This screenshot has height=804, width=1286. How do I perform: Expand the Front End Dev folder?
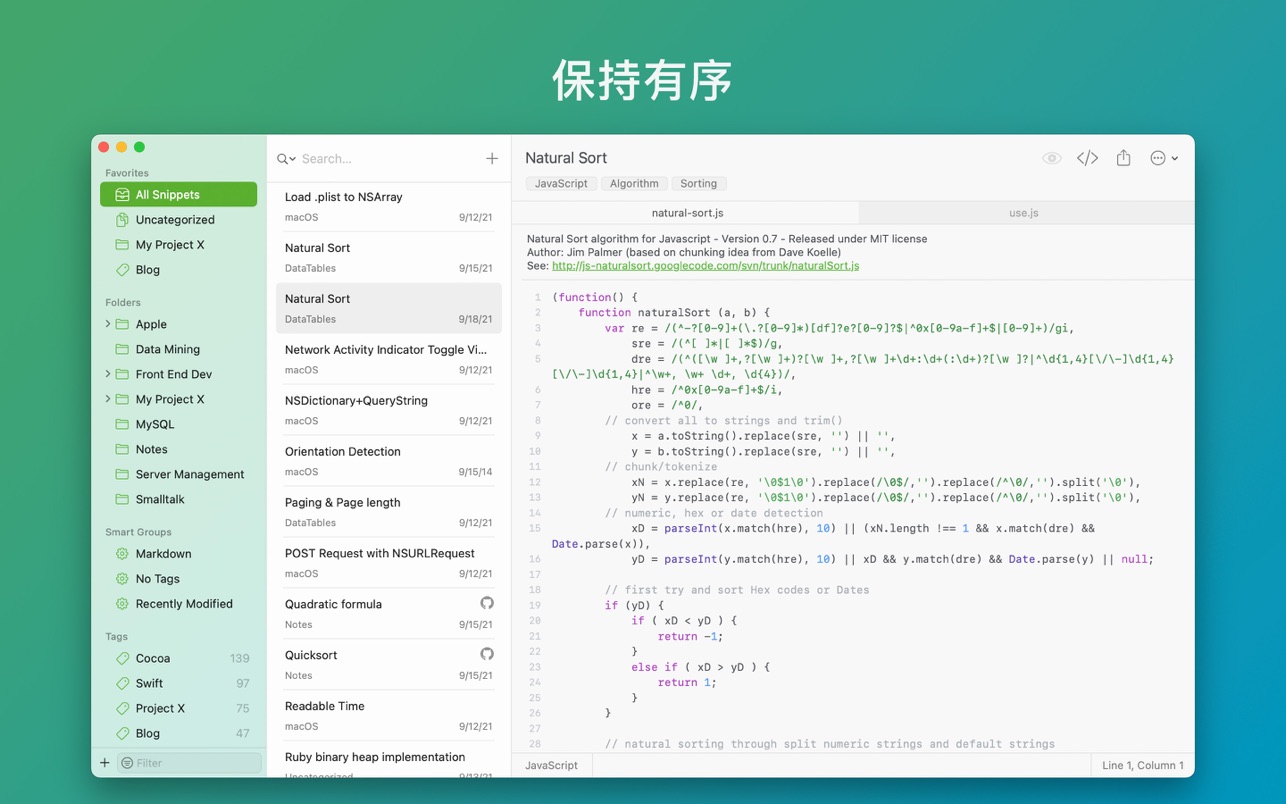pyautogui.click(x=108, y=374)
